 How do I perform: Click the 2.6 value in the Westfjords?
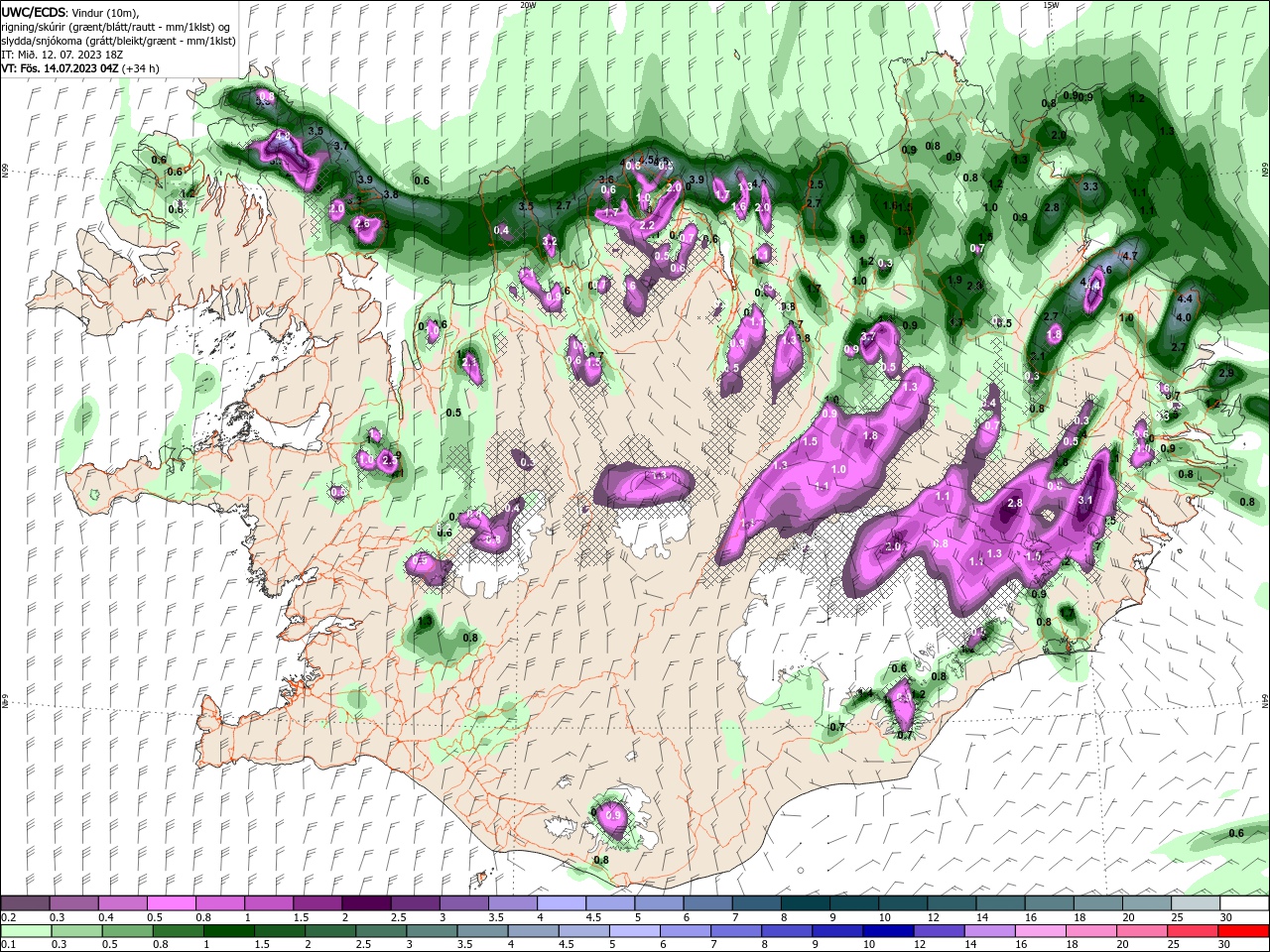pos(362,224)
